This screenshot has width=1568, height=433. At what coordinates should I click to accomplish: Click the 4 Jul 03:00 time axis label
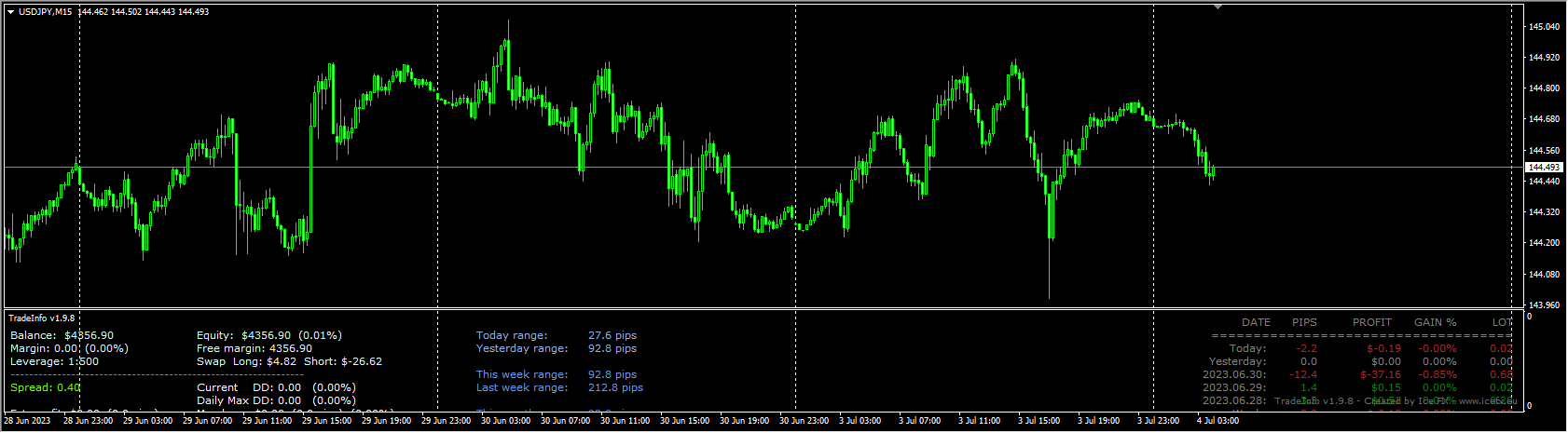(x=1217, y=421)
